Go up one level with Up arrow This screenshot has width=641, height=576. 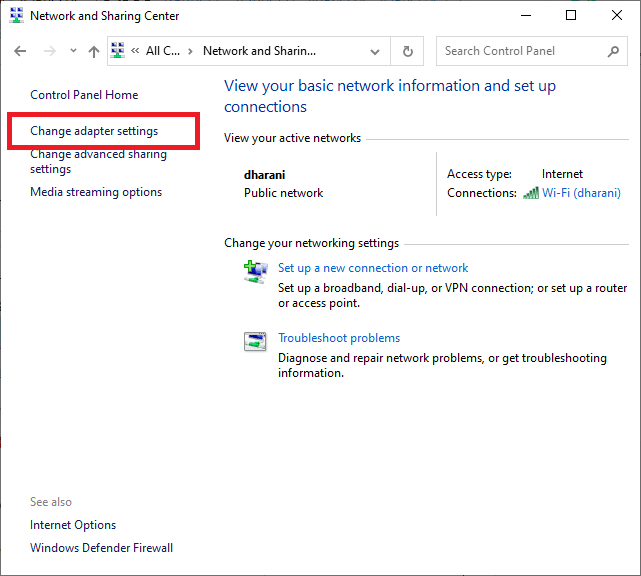coord(94,52)
